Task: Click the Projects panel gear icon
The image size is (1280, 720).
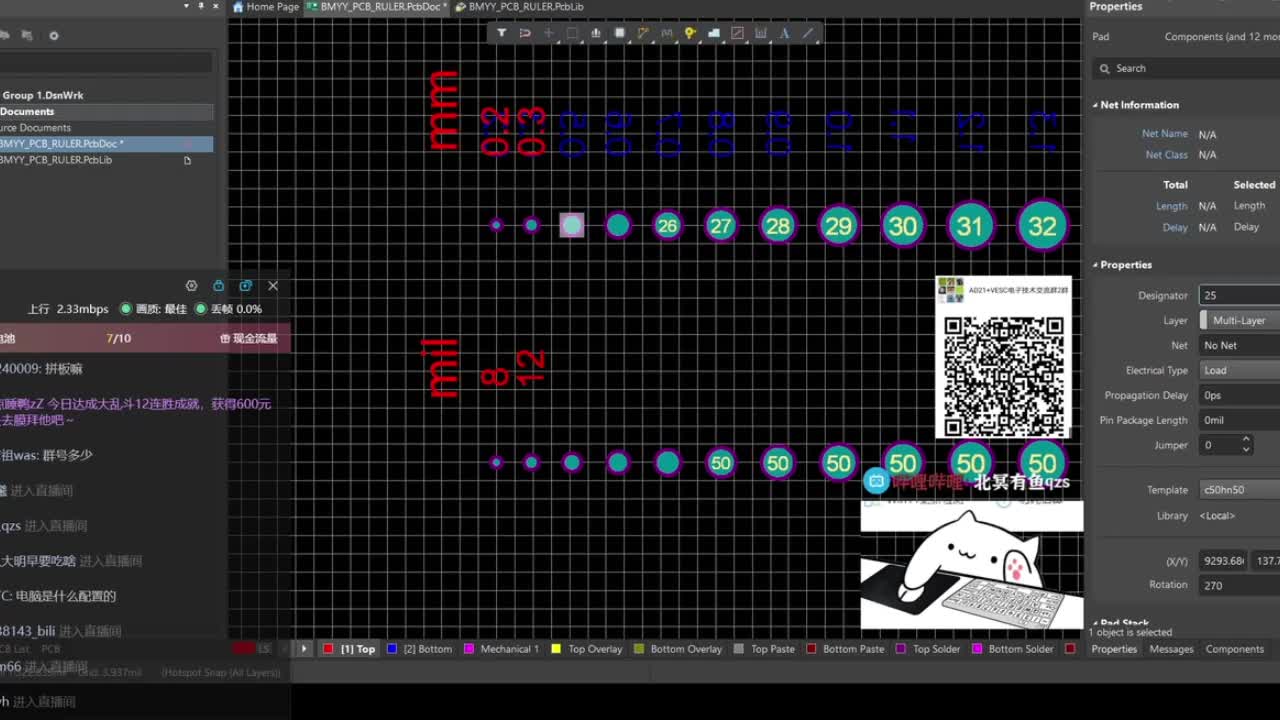Action: coord(54,35)
